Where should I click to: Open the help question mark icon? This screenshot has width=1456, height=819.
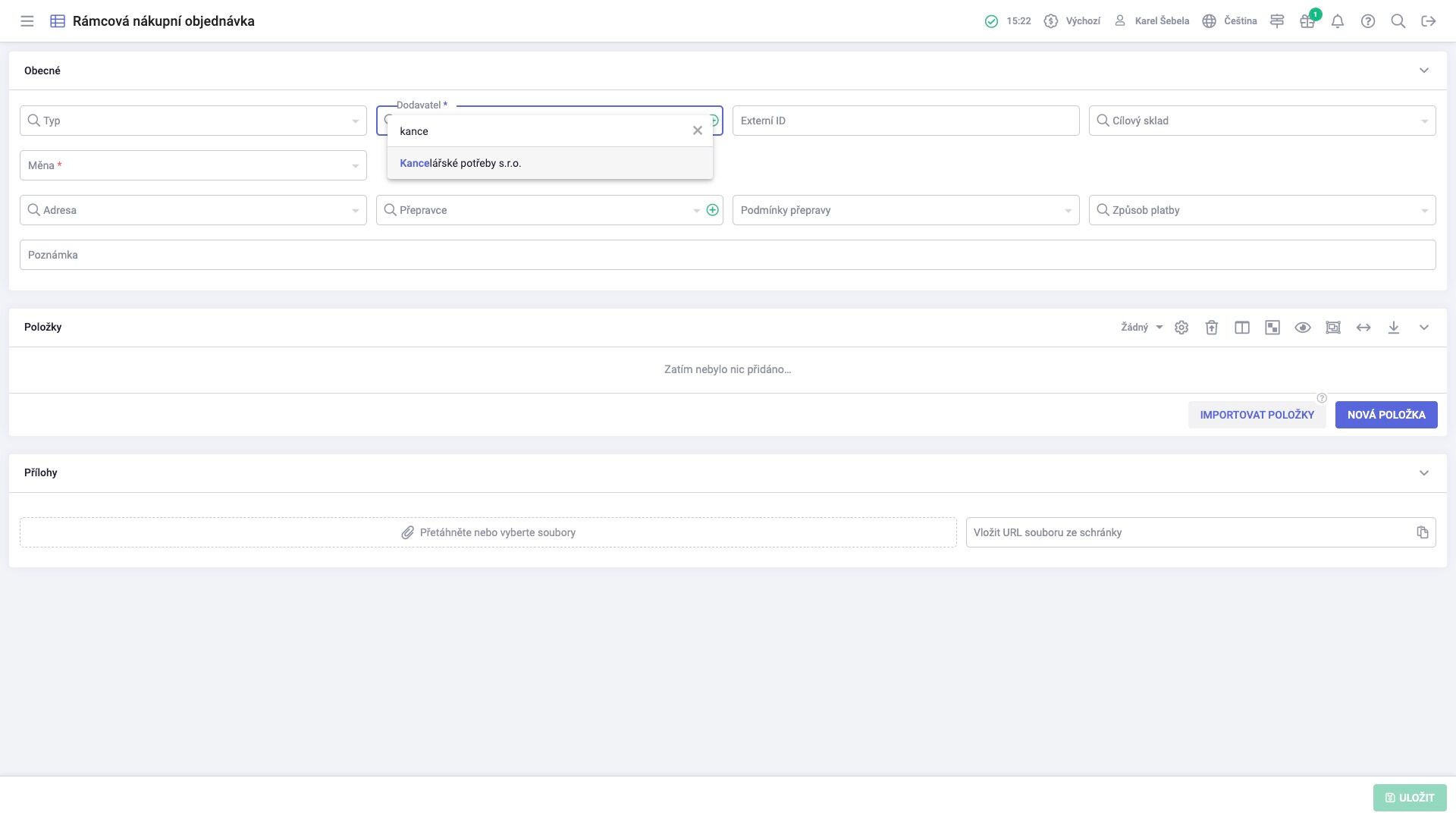click(x=1368, y=21)
